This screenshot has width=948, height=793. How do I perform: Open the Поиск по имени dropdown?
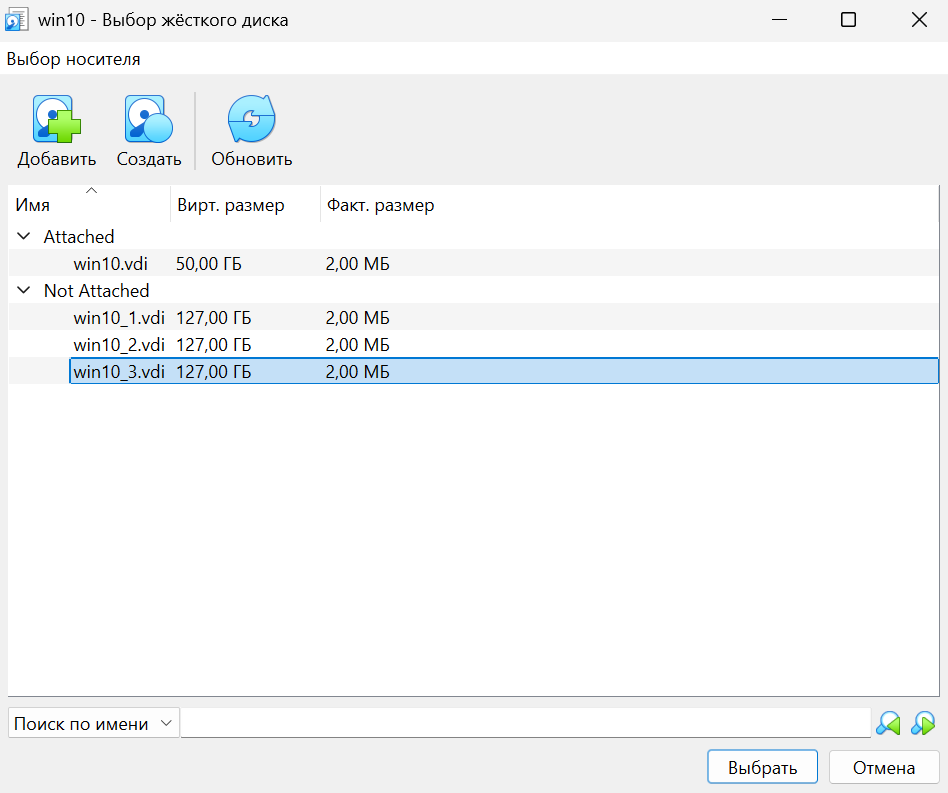(x=94, y=723)
